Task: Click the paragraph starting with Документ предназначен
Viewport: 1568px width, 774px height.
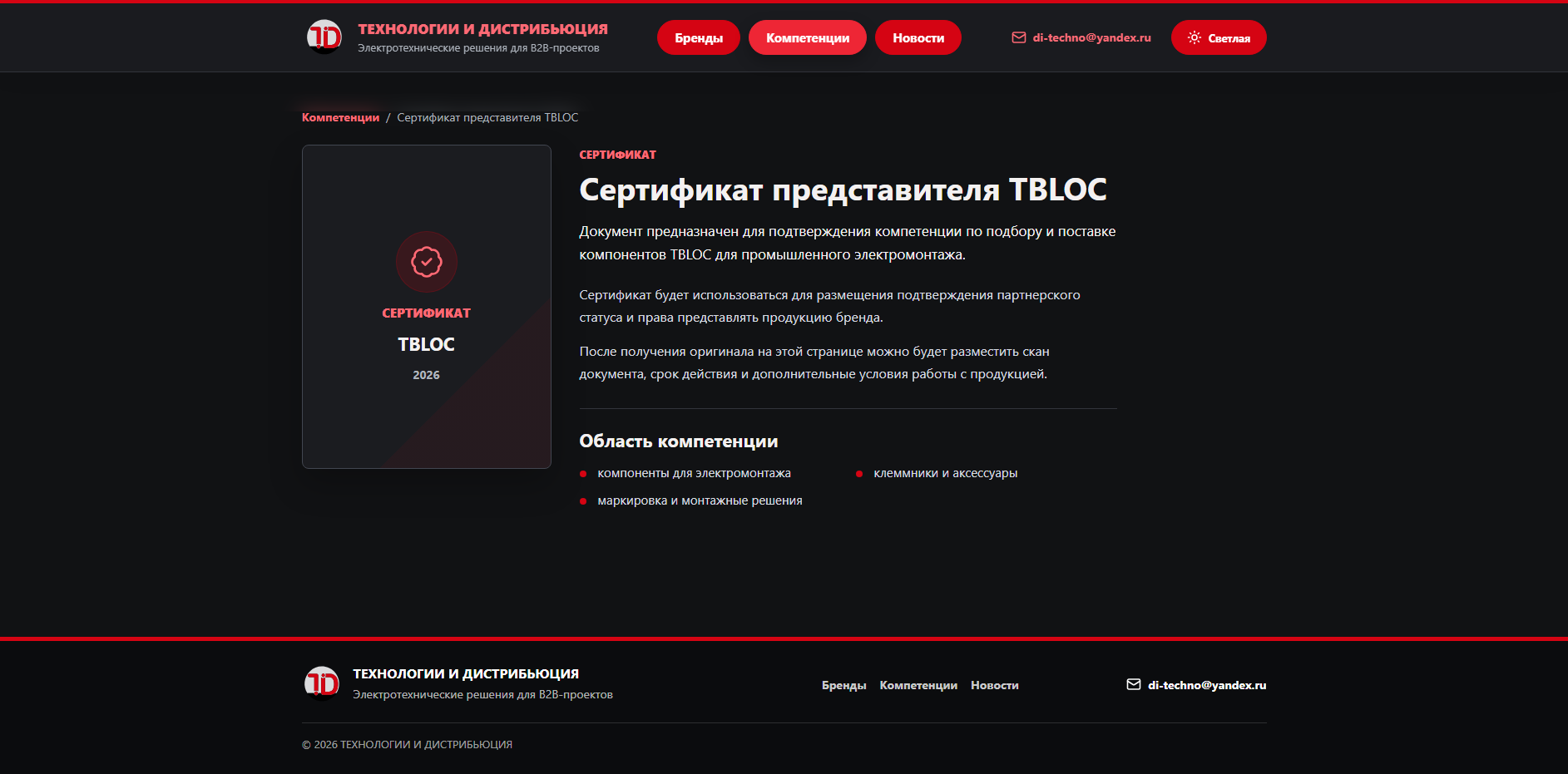Action: 848,243
